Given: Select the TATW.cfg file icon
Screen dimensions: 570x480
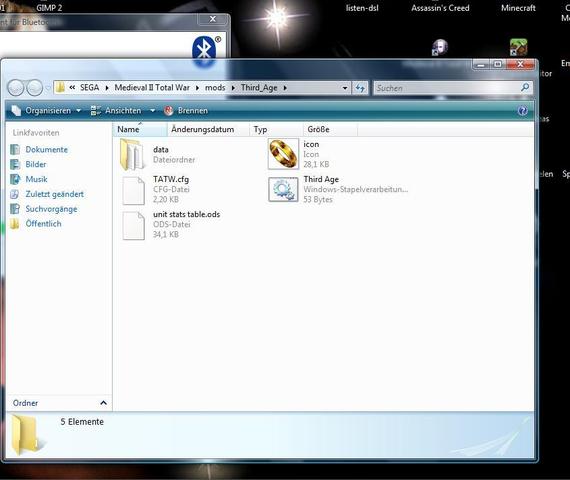Looking at the screenshot, I should 133,190.
